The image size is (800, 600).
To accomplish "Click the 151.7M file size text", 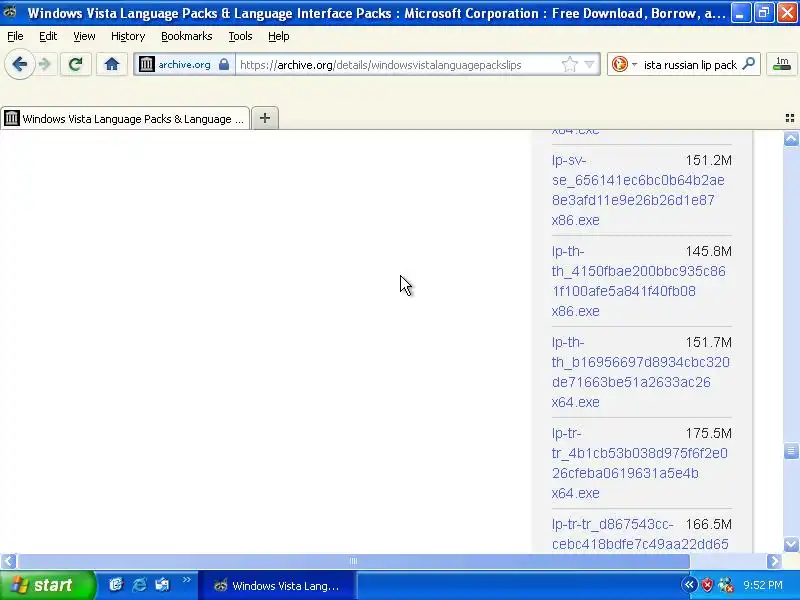I will click(x=709, y=342).
